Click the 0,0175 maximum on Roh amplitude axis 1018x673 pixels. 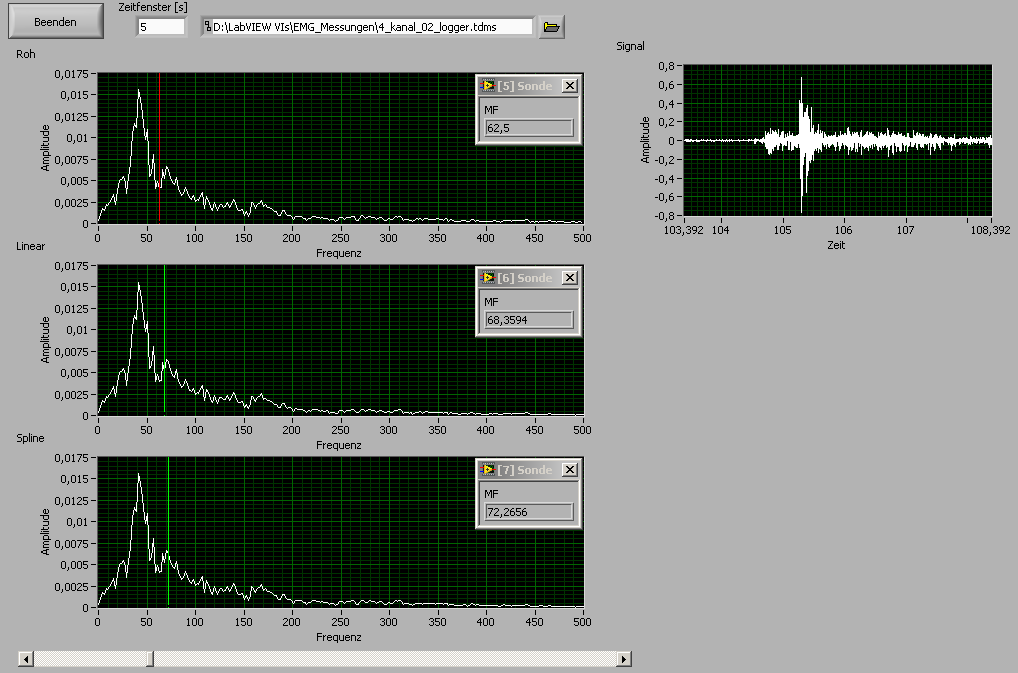point(71,74)
